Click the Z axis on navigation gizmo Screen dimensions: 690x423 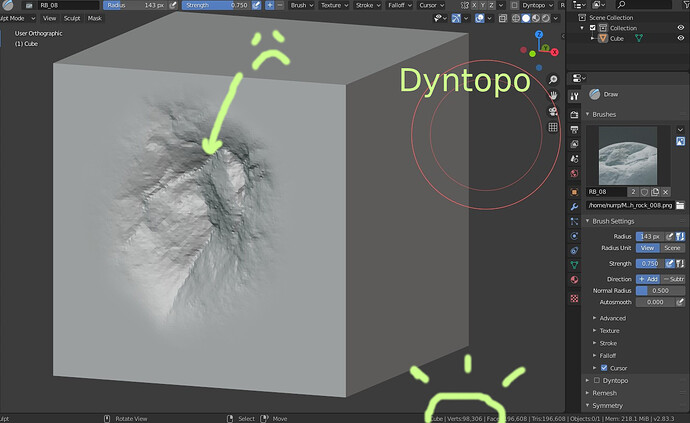[539, 34]
